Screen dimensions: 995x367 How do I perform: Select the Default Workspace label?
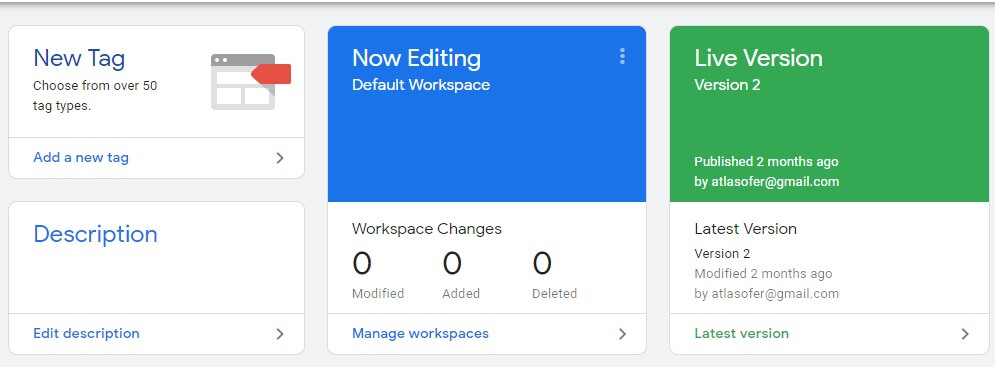pos(421,84)
